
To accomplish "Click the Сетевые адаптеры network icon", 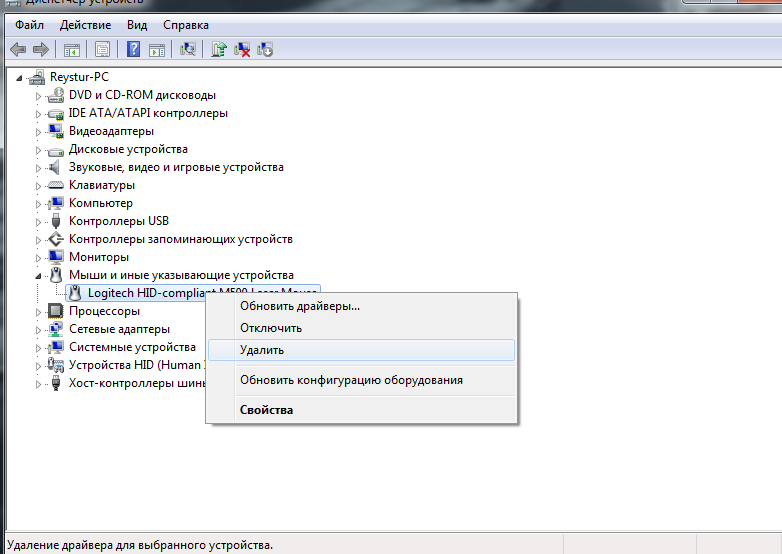I will tap(56, 329).
